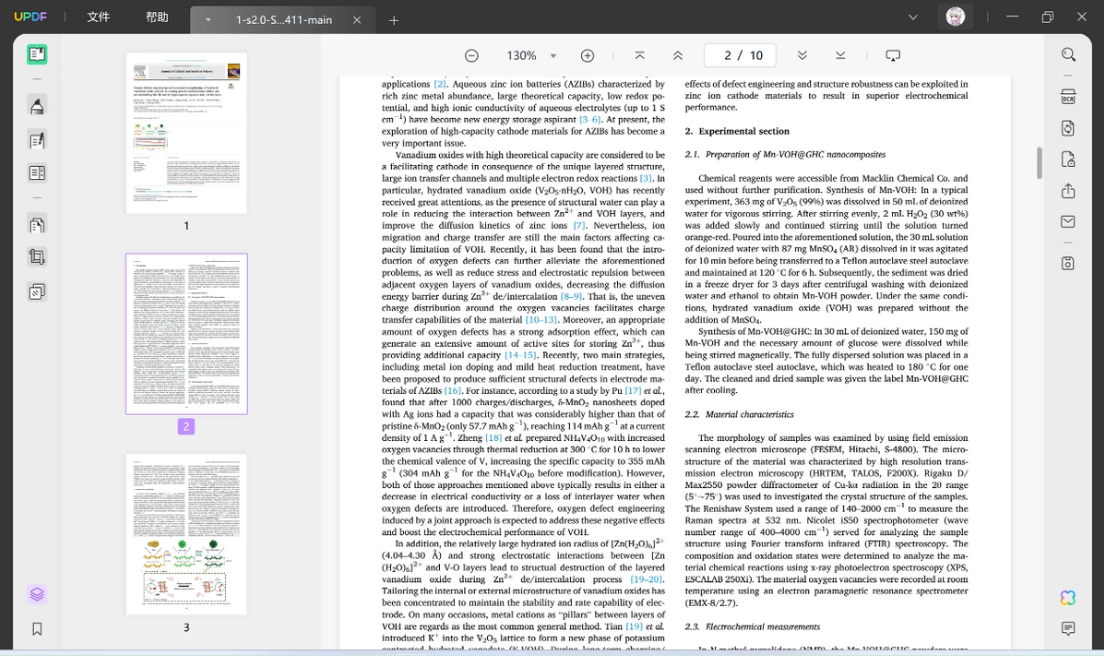
Task: Toggle the bookmark panel icon
Action: point(37,629)
